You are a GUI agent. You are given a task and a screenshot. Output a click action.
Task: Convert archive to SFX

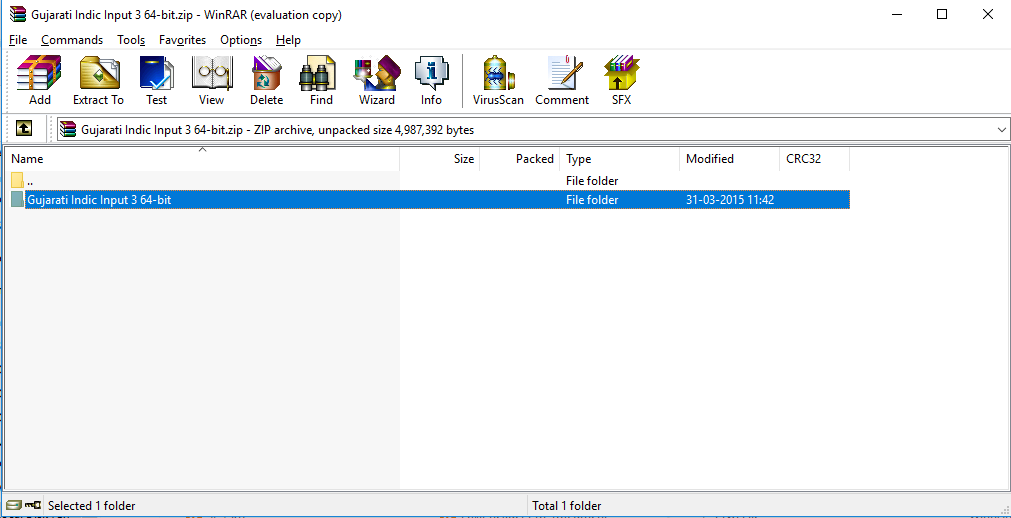coord(622,80)
